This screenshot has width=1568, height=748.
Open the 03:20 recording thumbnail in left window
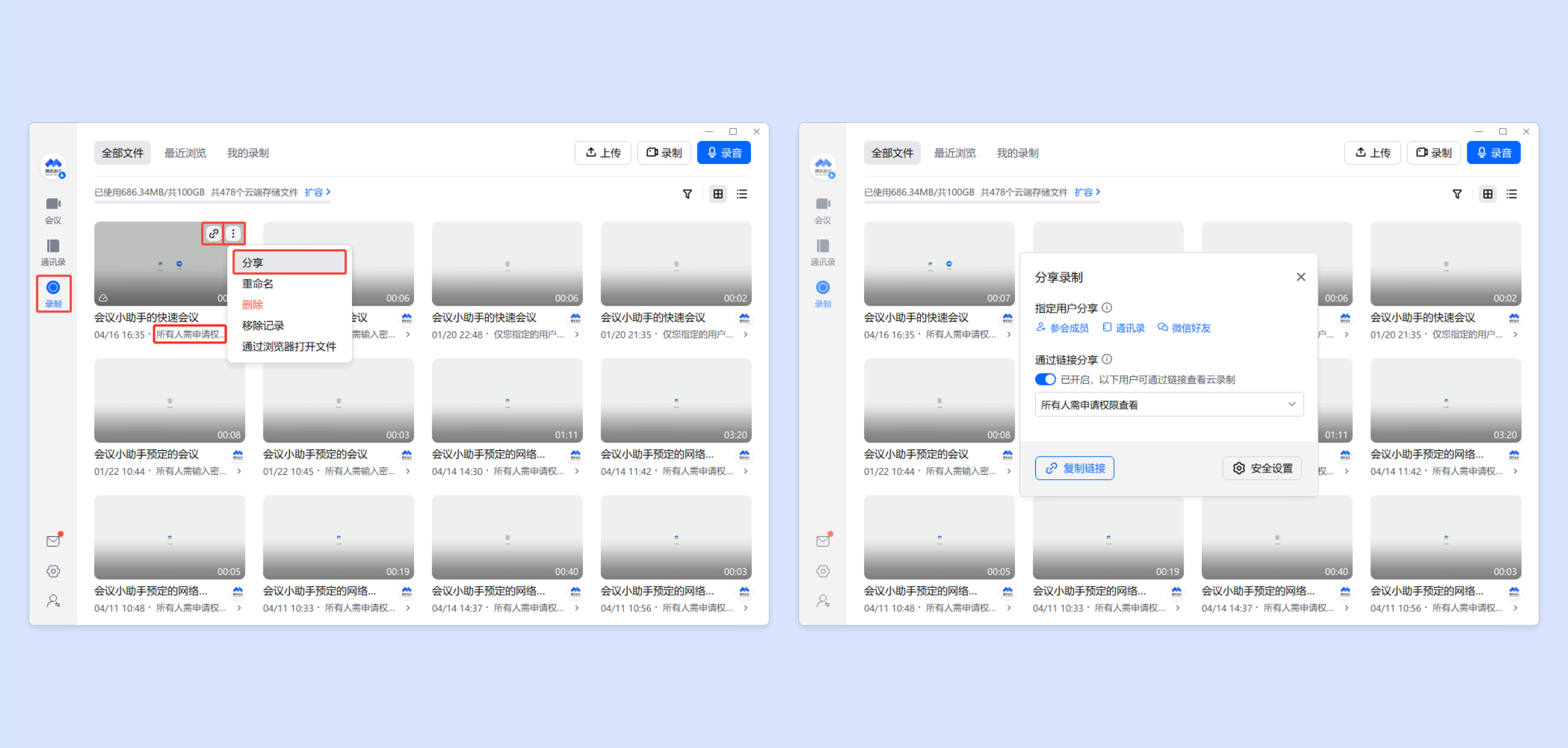pos(676,400)
